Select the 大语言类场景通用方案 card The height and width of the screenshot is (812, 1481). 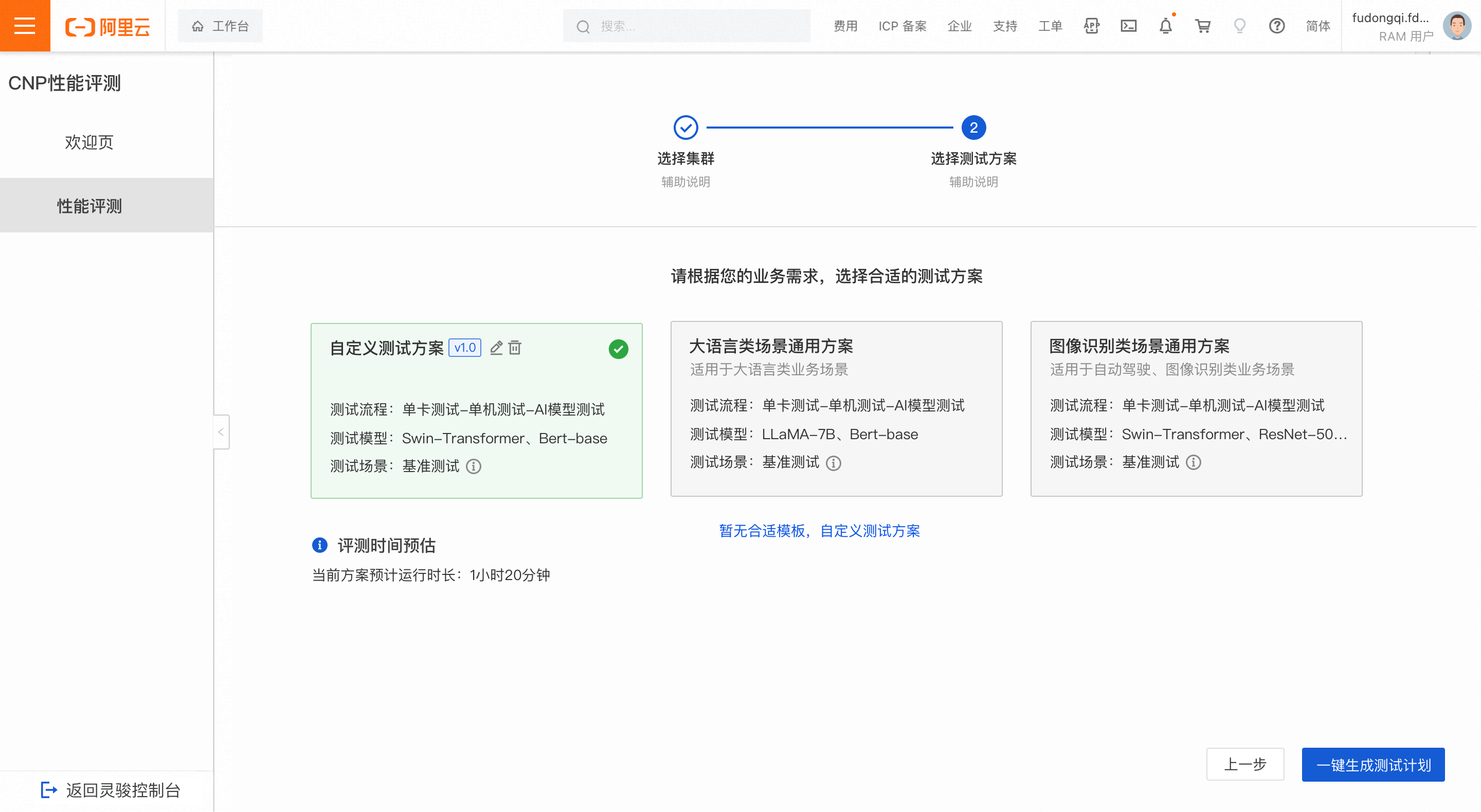(x=836, y=408)
